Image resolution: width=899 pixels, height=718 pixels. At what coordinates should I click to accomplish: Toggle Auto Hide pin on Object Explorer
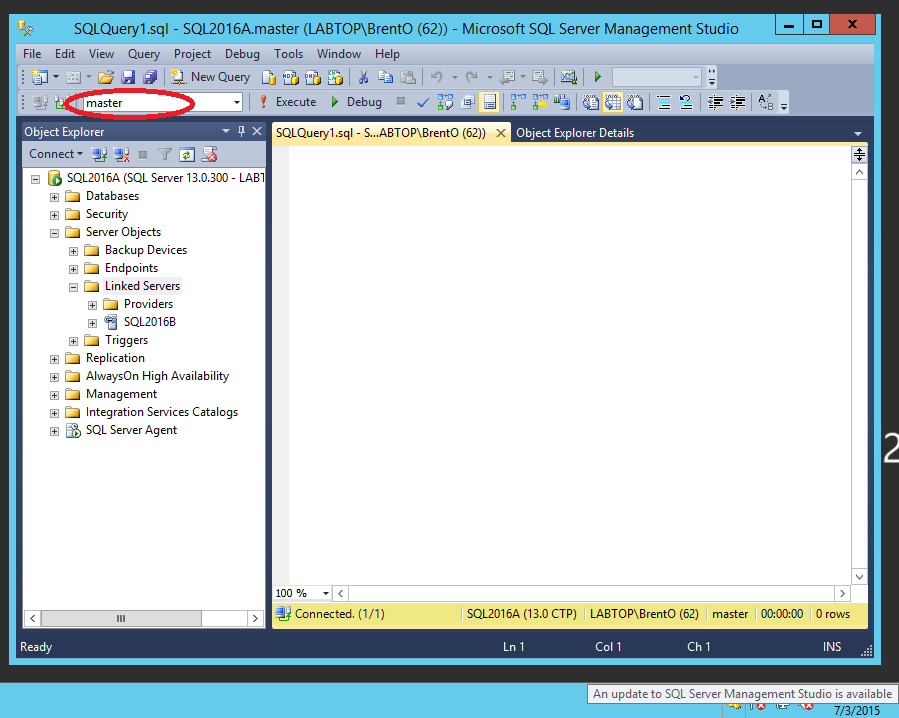241,131
